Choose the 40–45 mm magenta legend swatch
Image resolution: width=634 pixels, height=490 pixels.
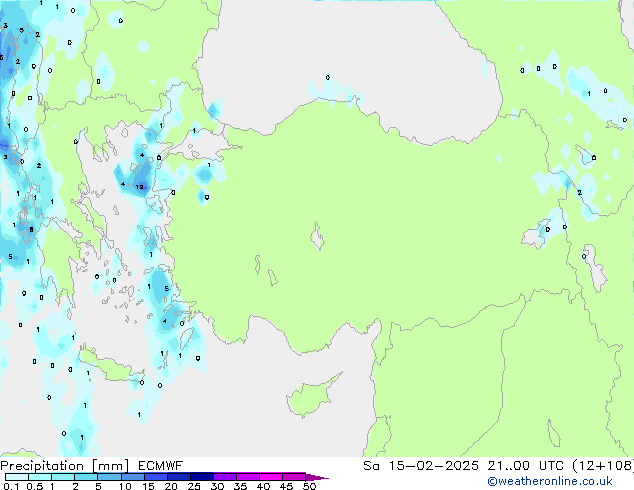pyautogui.click(x=271, y=477)
